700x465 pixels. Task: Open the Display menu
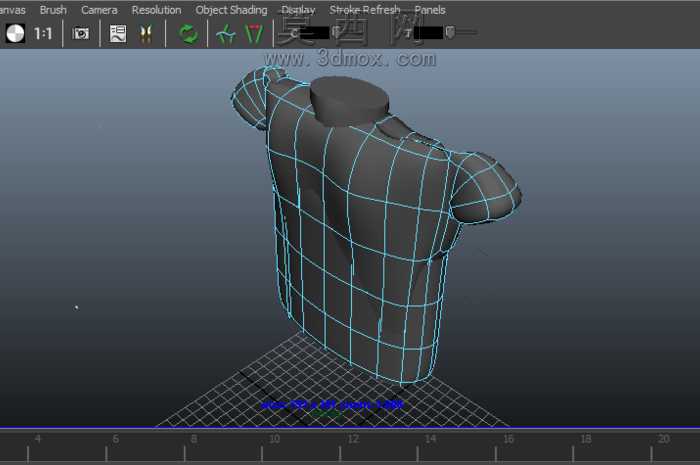pyautogui.click(x=298, y=10)
